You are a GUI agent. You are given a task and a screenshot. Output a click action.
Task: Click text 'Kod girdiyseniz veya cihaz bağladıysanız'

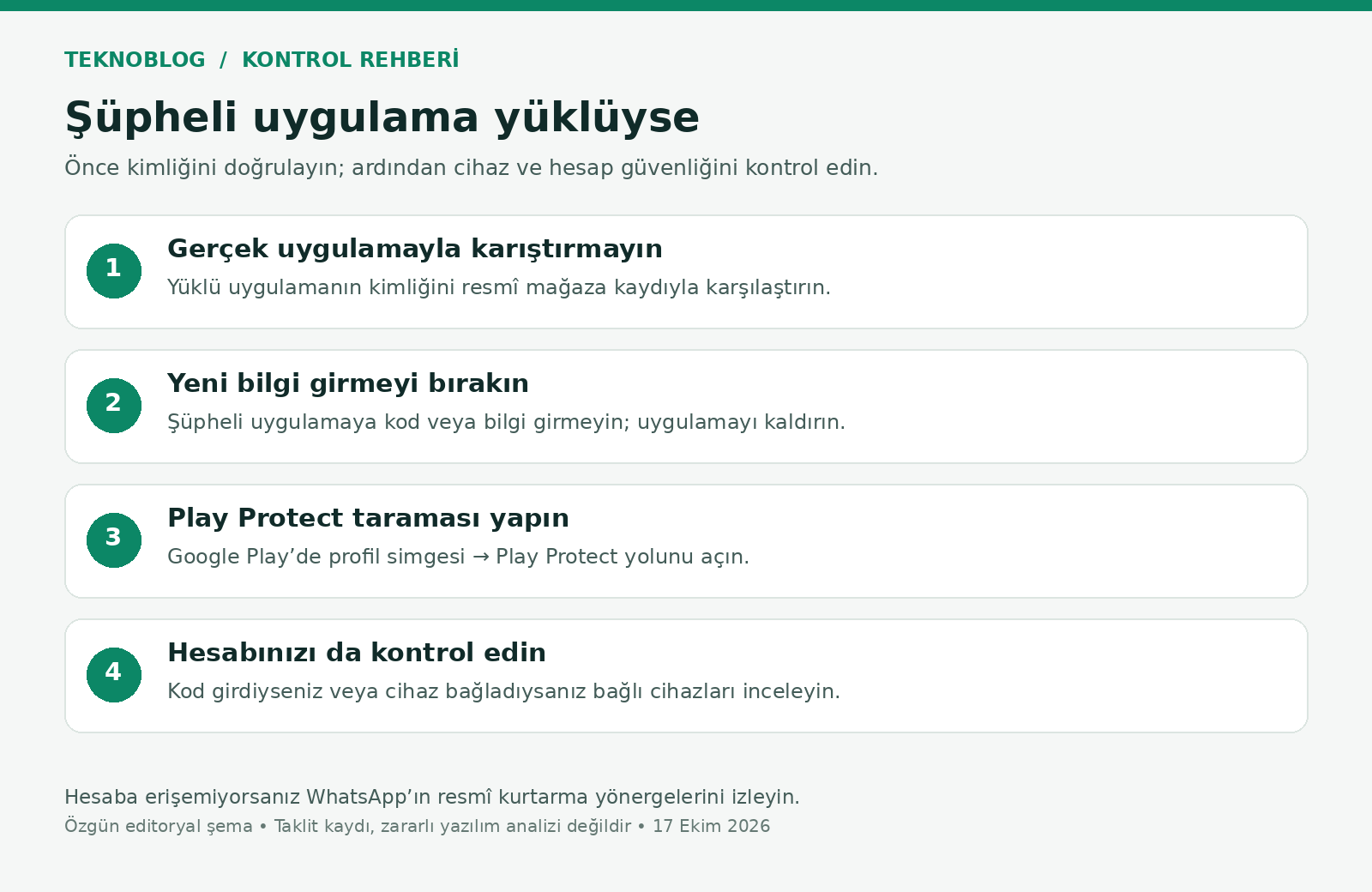point(376,691)
